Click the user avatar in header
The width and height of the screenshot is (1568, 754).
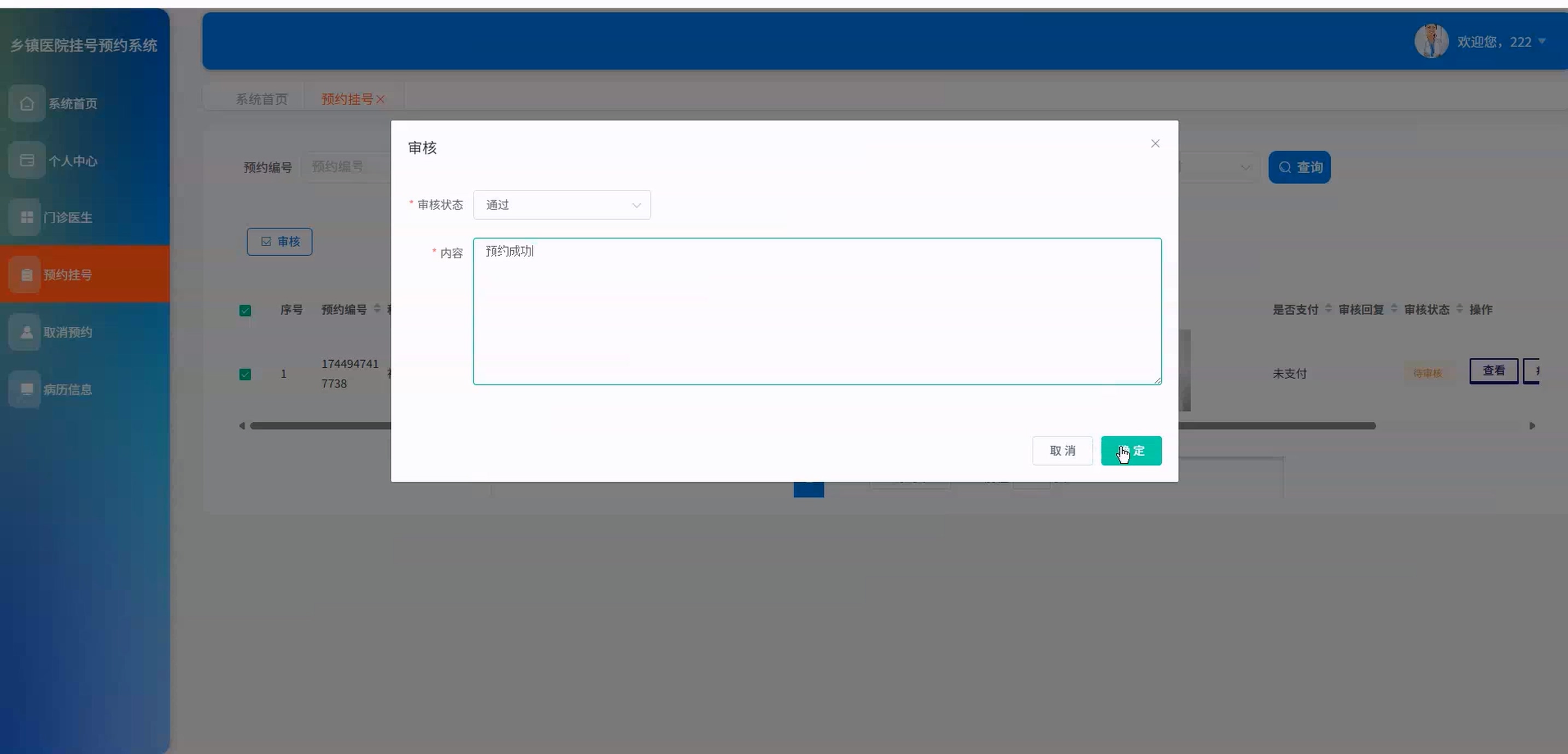1431,42
